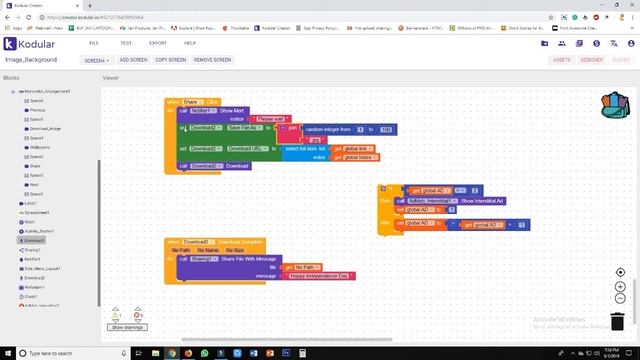The image size is (640, 360).
Task: Click the Copy Screen button
Action: 171,60
